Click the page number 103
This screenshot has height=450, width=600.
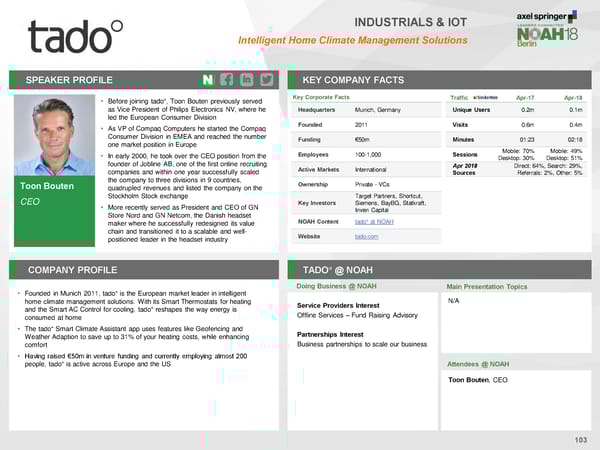(x=582, y=440)
